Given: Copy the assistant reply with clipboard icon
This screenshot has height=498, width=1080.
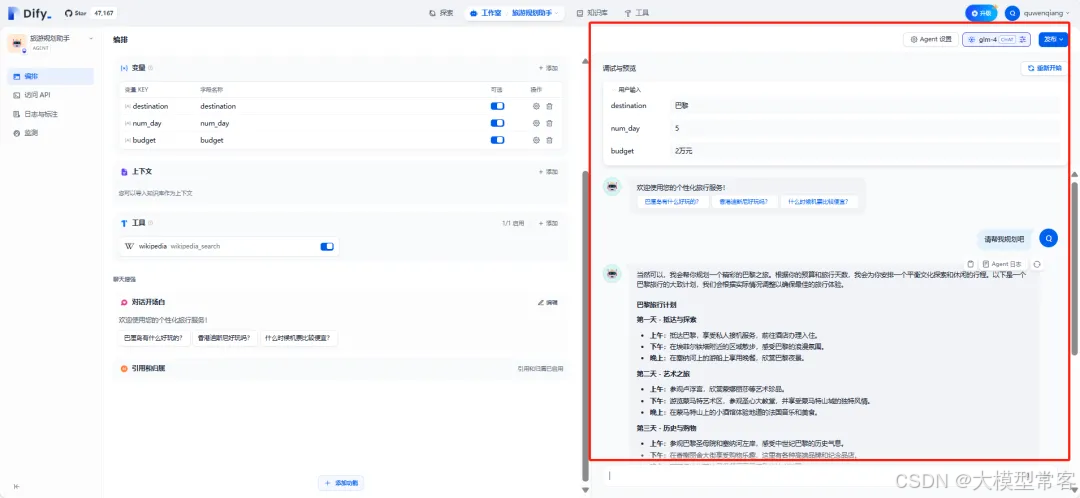Looking at the screenshot, I should [970, 264].
